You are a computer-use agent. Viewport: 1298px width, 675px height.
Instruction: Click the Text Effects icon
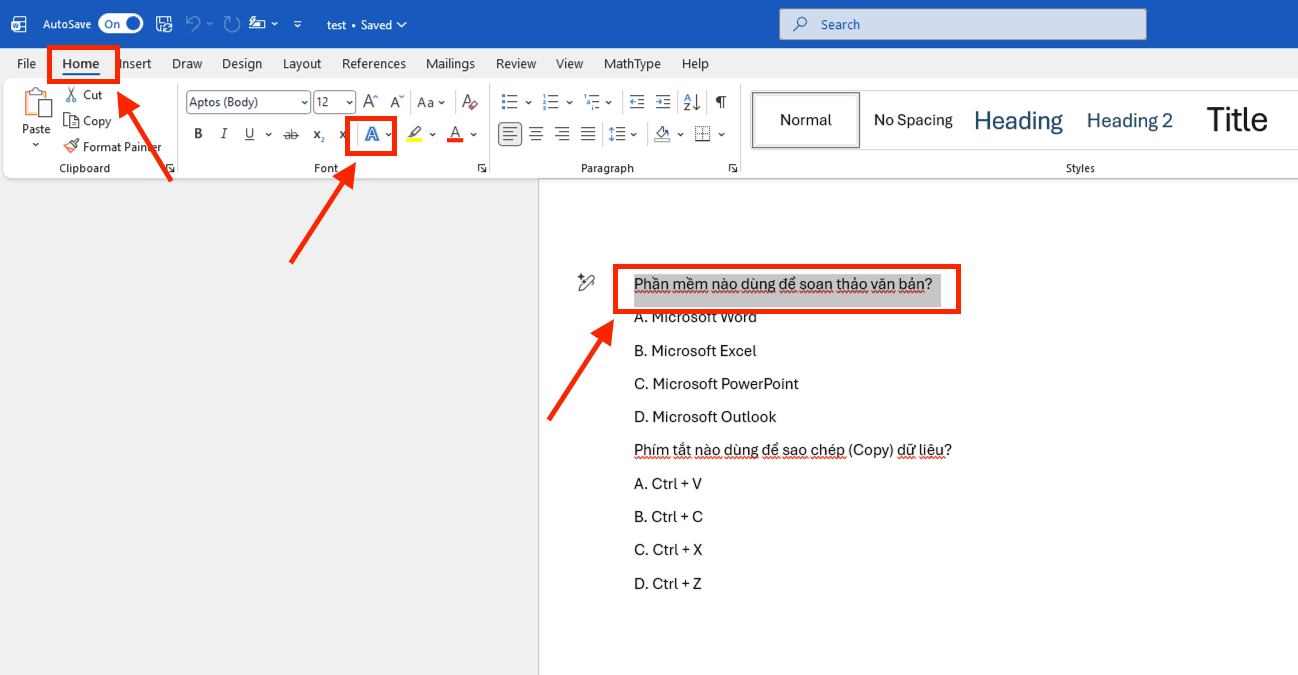click(x=371, y=134)
